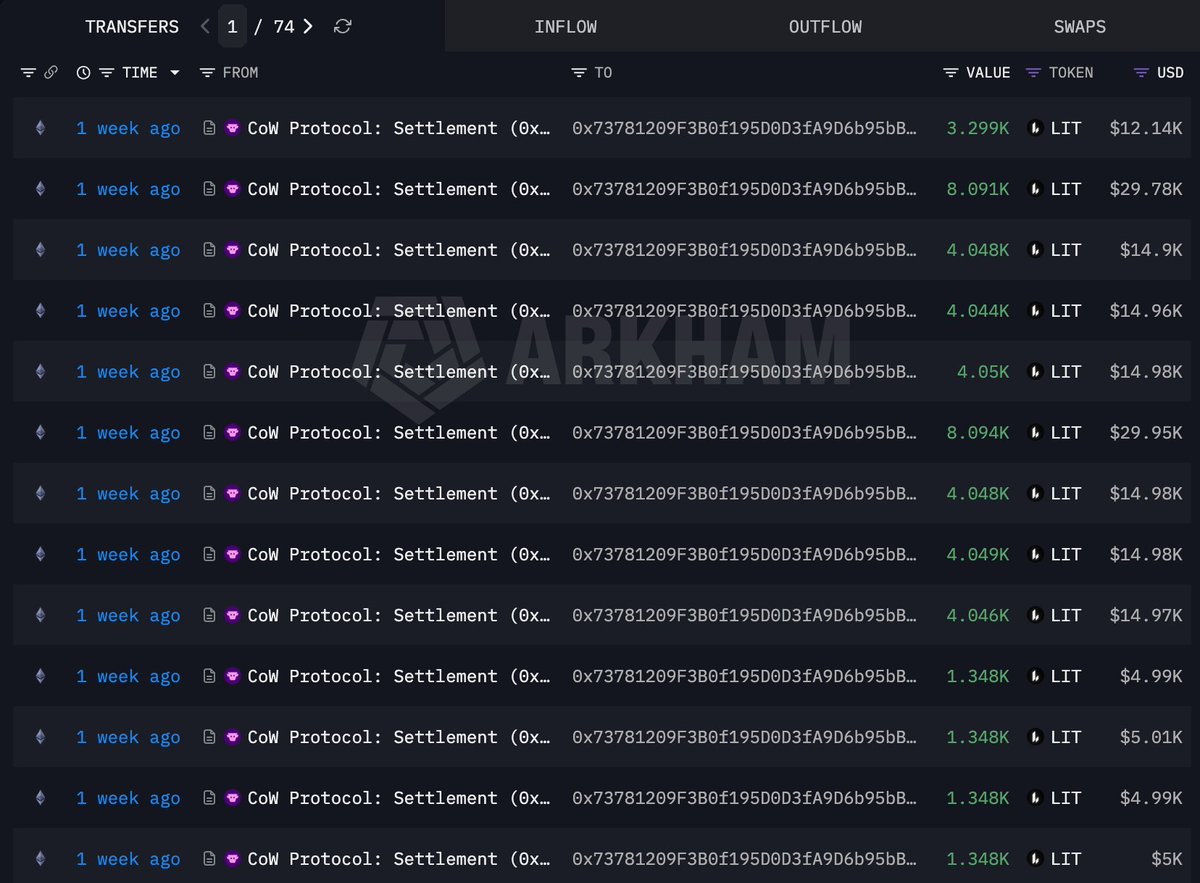Open the SWAPS tab
The width and height of the screenshot is (1200, 883).
click(1080, 27)
